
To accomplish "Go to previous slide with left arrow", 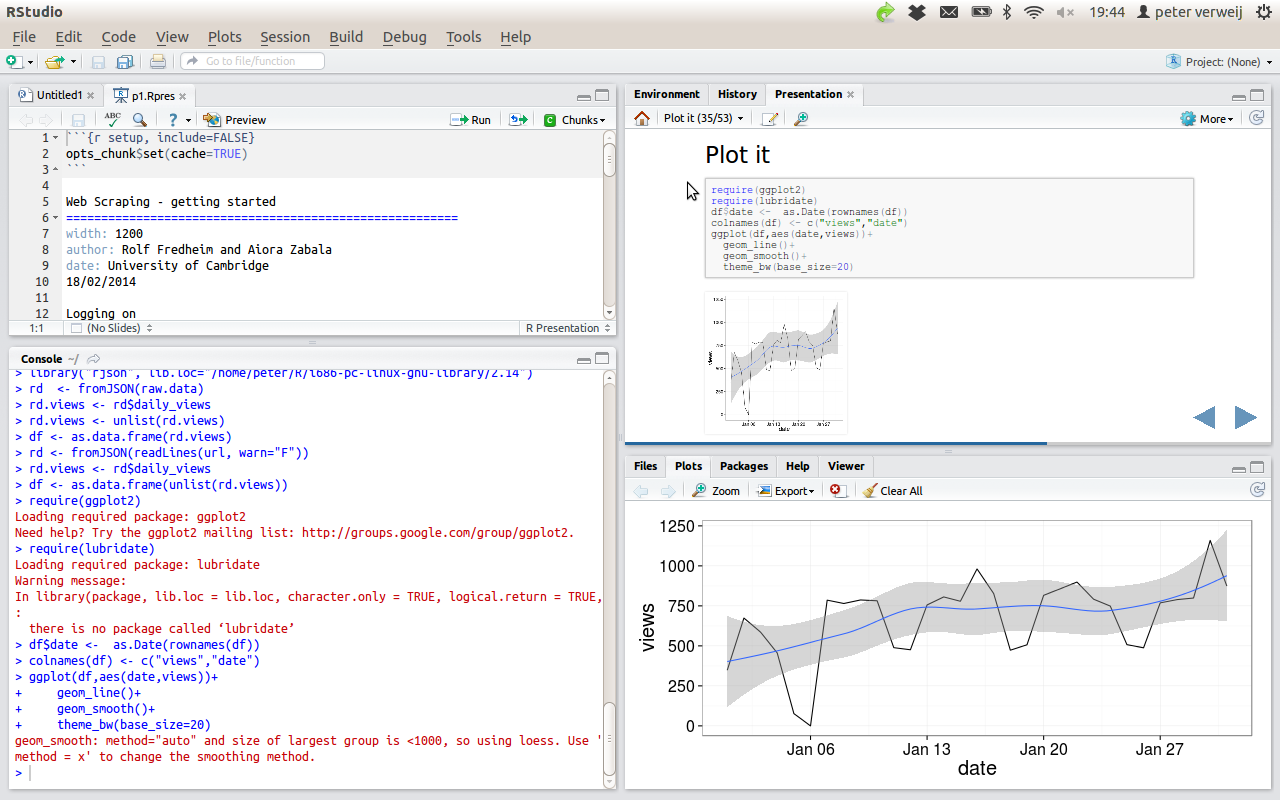I will coord(1204,417).
